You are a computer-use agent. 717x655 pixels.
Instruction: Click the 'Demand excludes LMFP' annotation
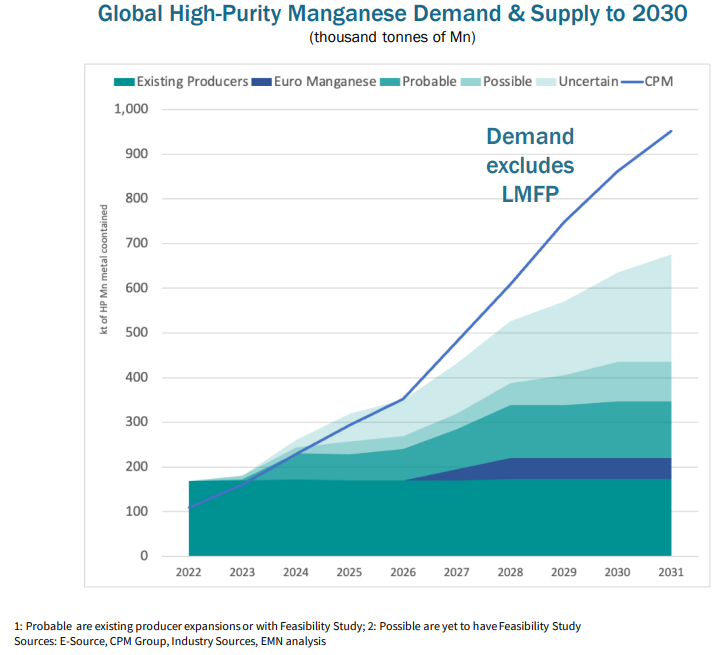[530, 165]
